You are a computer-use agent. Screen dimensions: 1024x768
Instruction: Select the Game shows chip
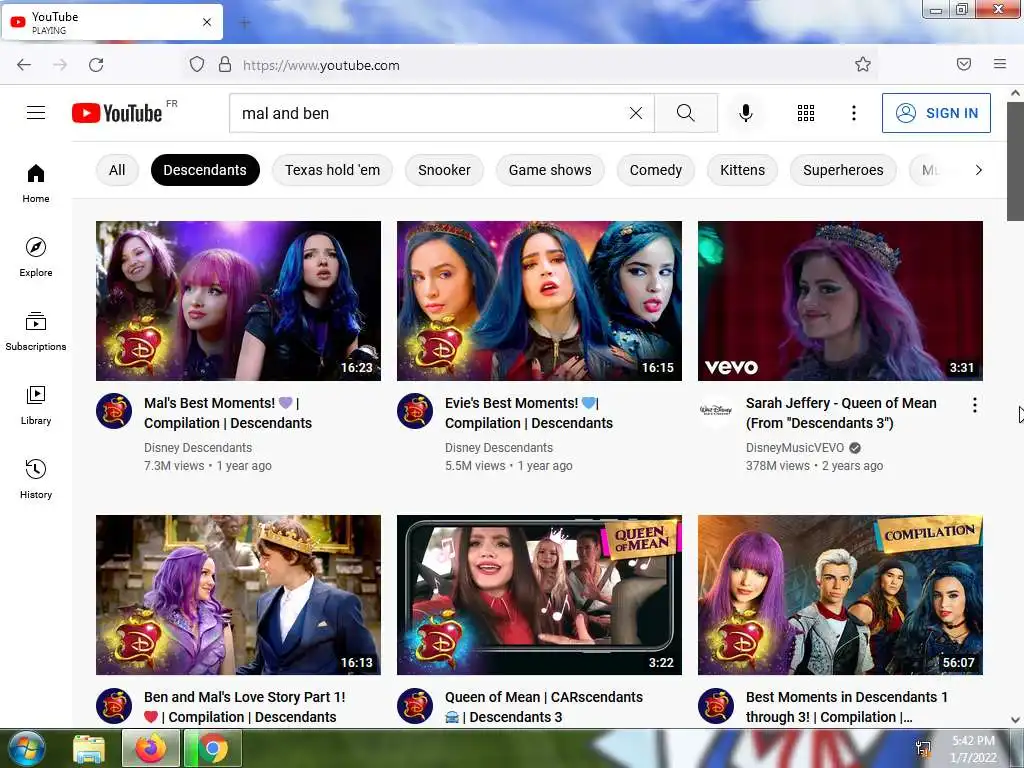click(x=550, y=170)
